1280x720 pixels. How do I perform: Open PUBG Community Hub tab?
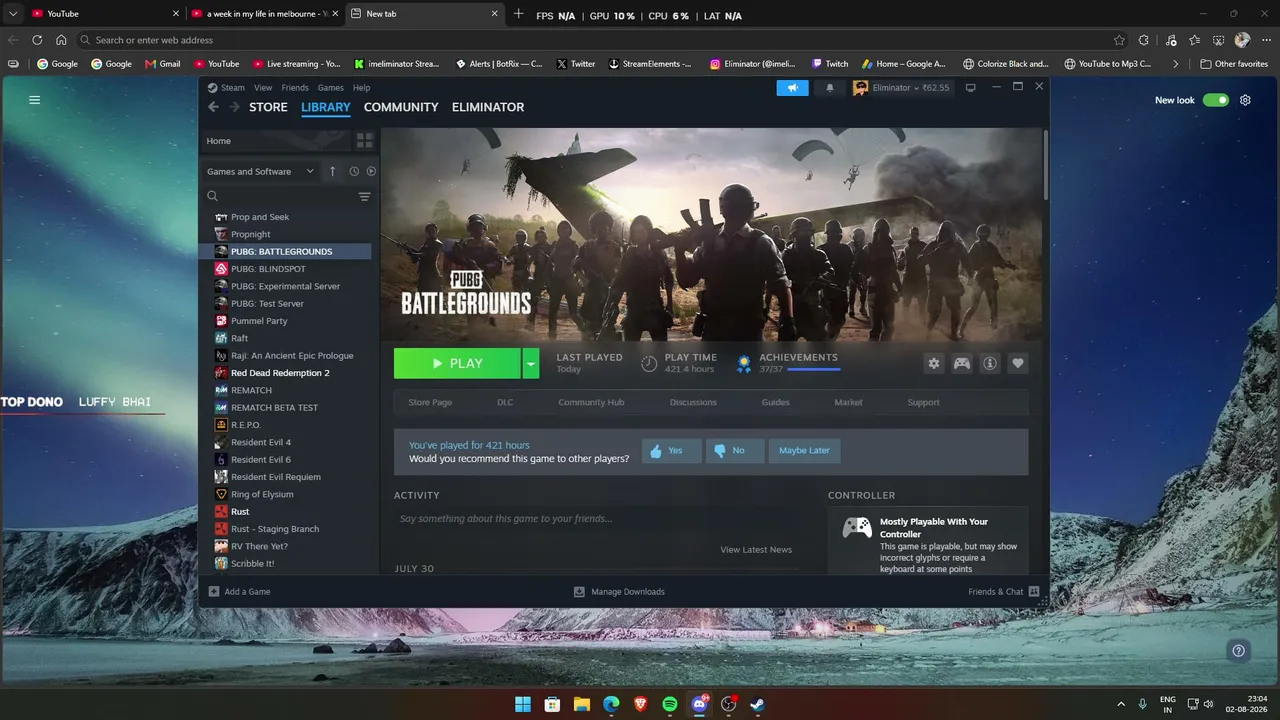(x=591, y=402)
